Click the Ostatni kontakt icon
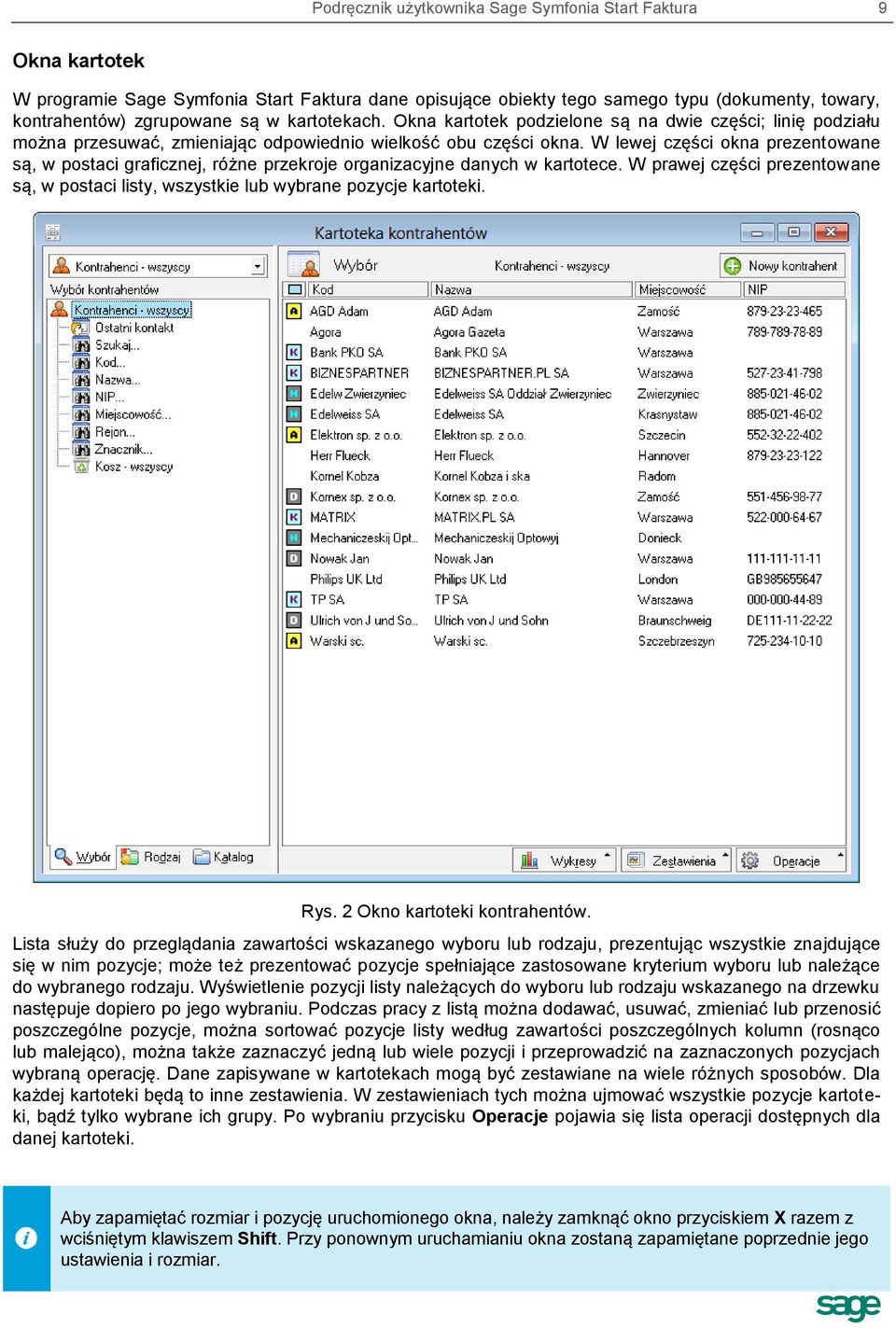The height and width of the screenshot is (1328, 896). pos(82,328)
